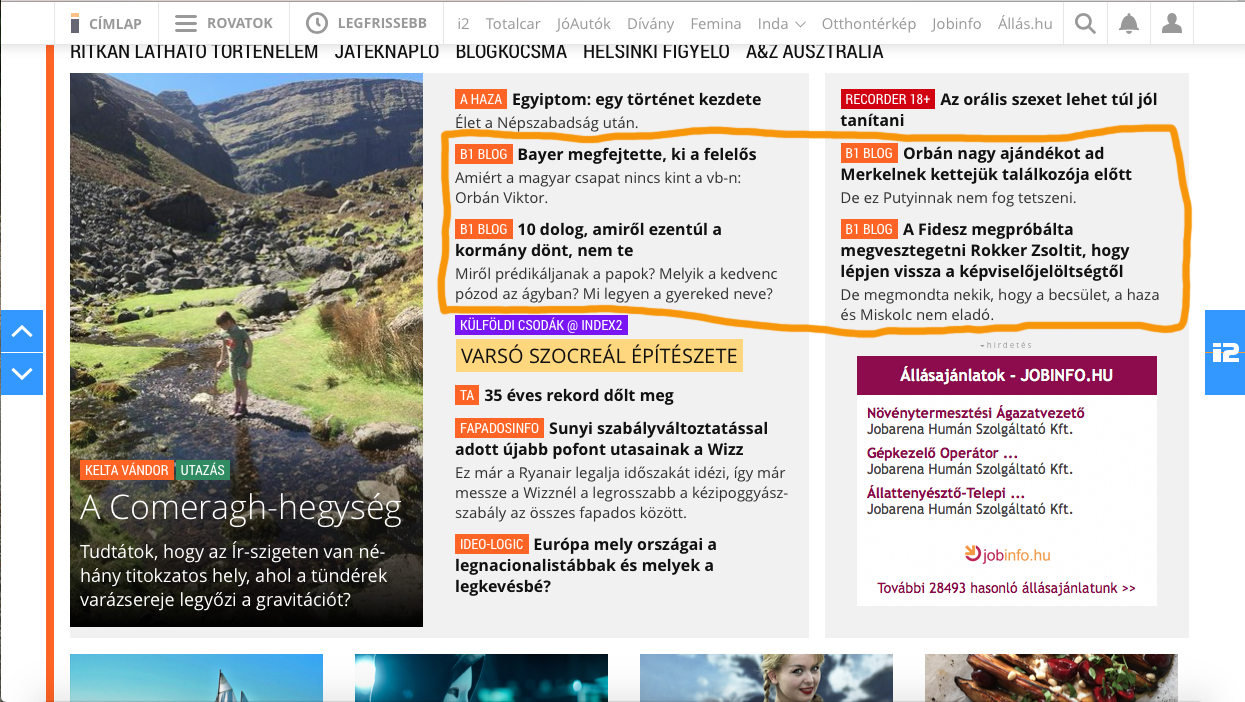
Task: Click Külföldi csodák @ Index2 purple tag
Action: 541,325
